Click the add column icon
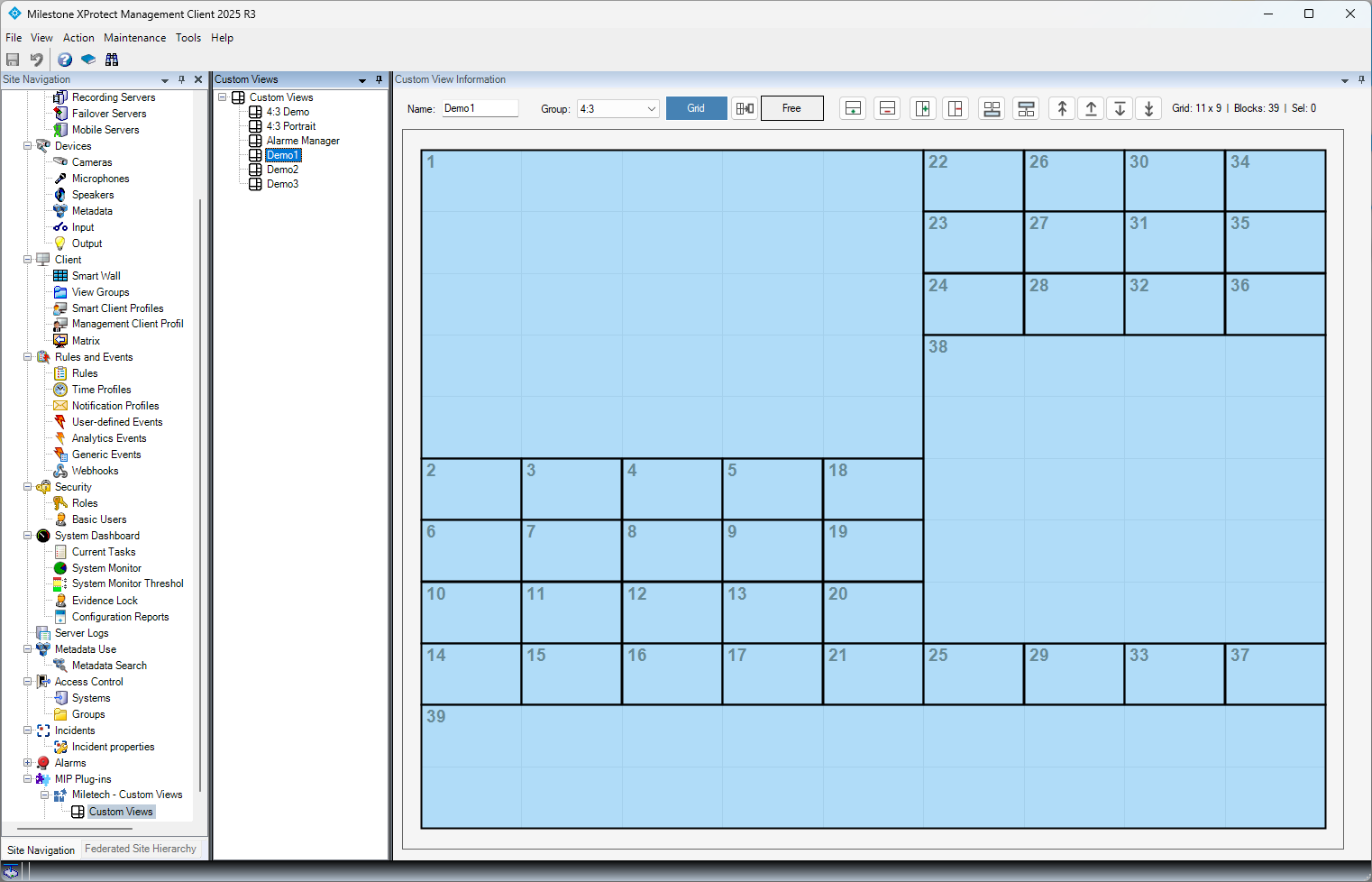Screen dimensions: 1372x882 [x=923, y=108]
